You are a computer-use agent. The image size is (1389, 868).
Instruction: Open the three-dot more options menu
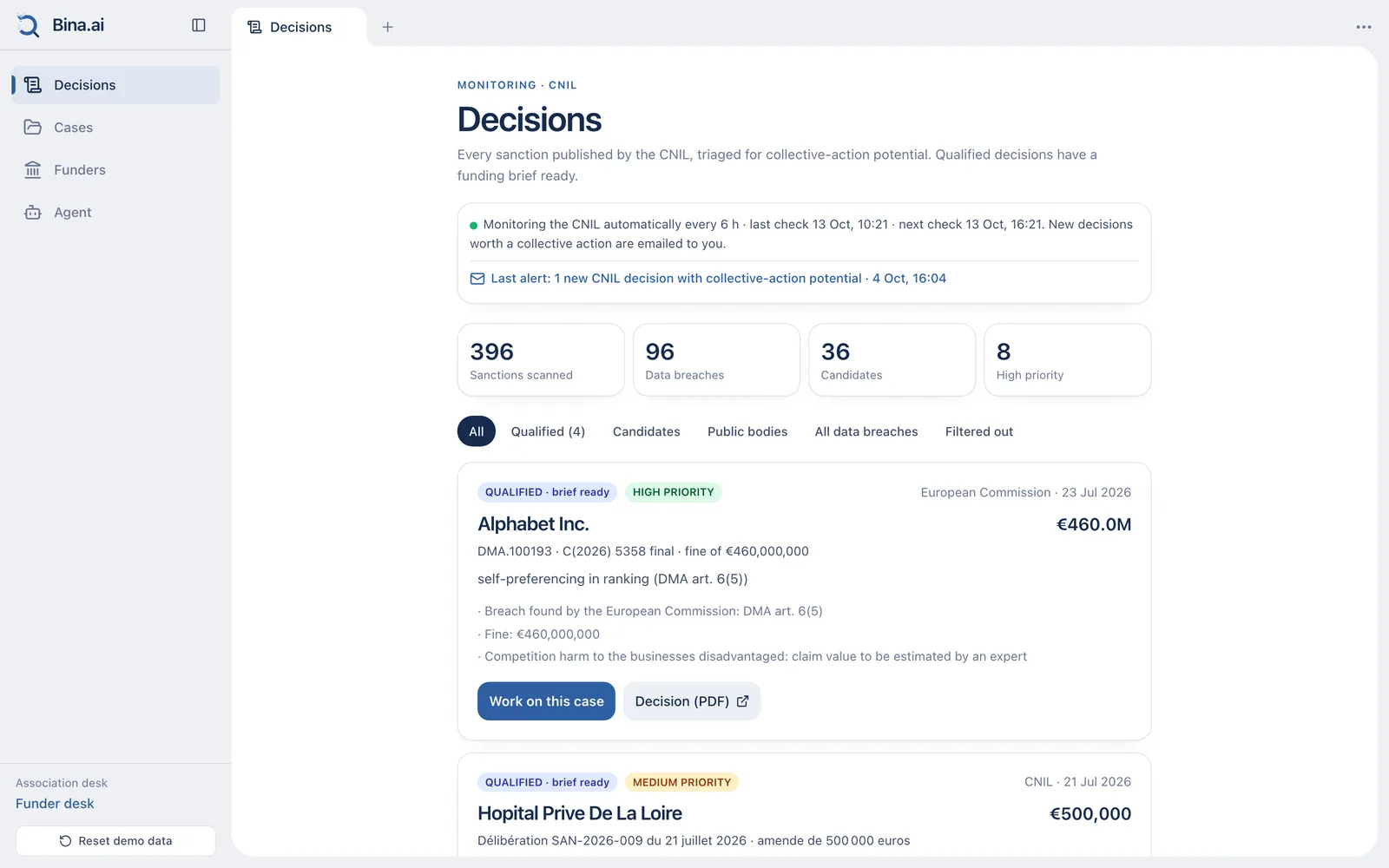1364,27
